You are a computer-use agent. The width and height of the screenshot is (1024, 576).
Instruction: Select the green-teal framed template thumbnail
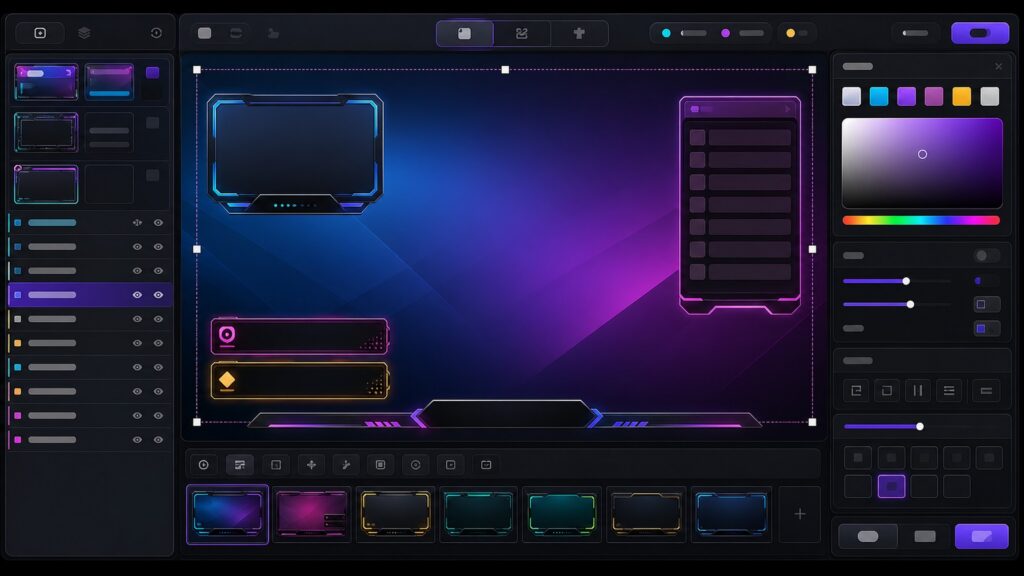pos(562,514)
